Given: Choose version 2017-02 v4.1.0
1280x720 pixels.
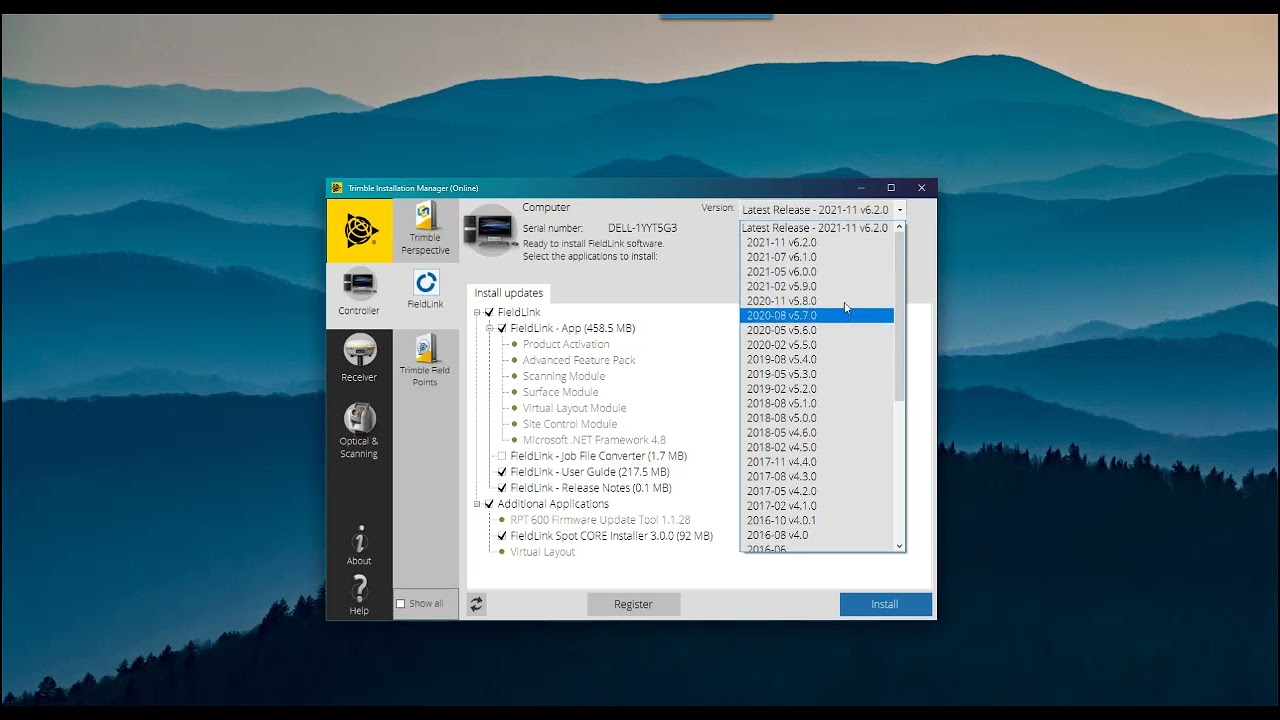Looking at the screenshot, I should 816,506.
